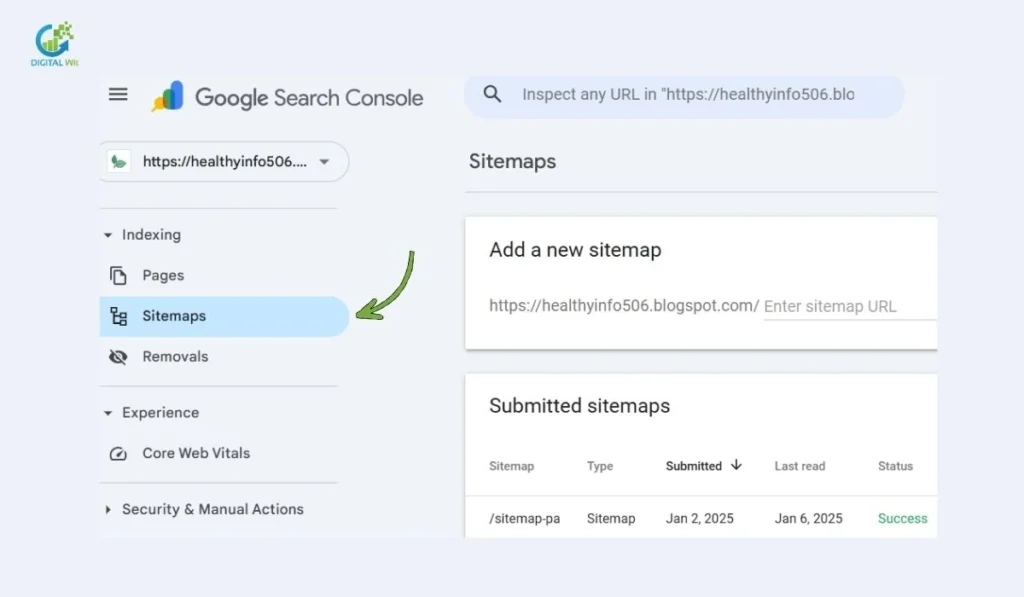The width and height of the screenshot is (1024, 597).
Task: Collapse the Experience section
Action: coord(108,412)
